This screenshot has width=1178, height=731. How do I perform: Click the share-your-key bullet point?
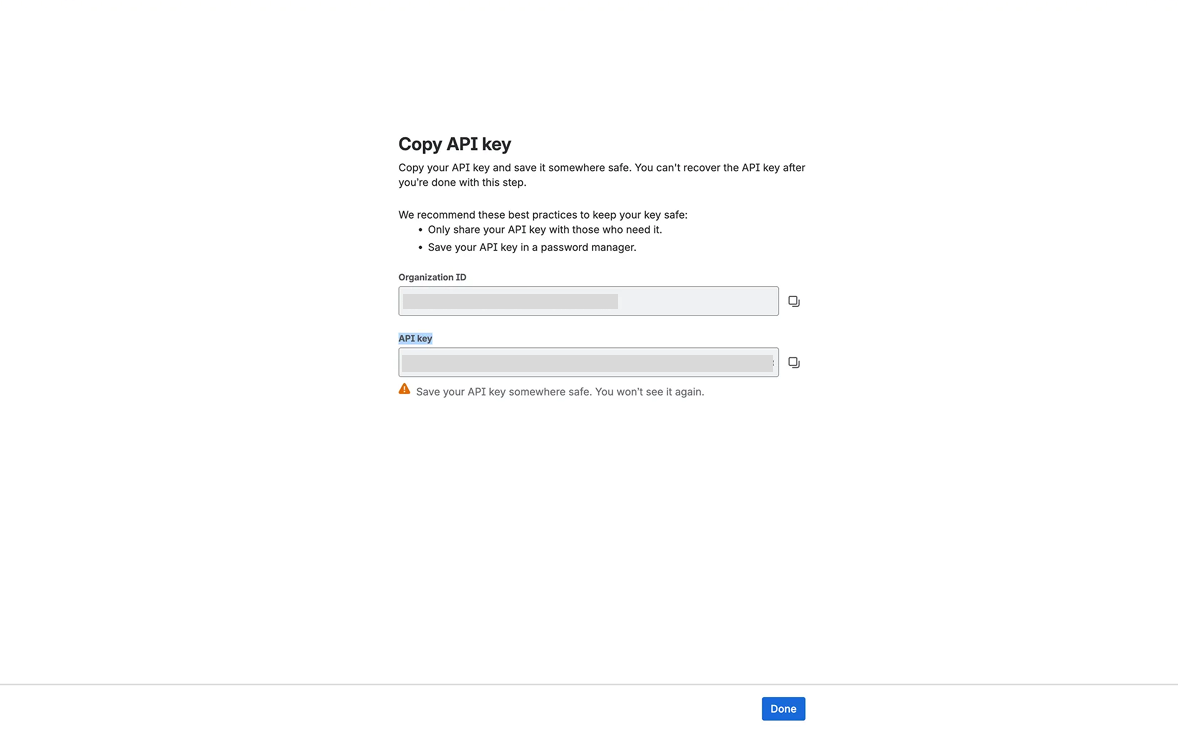544,229
